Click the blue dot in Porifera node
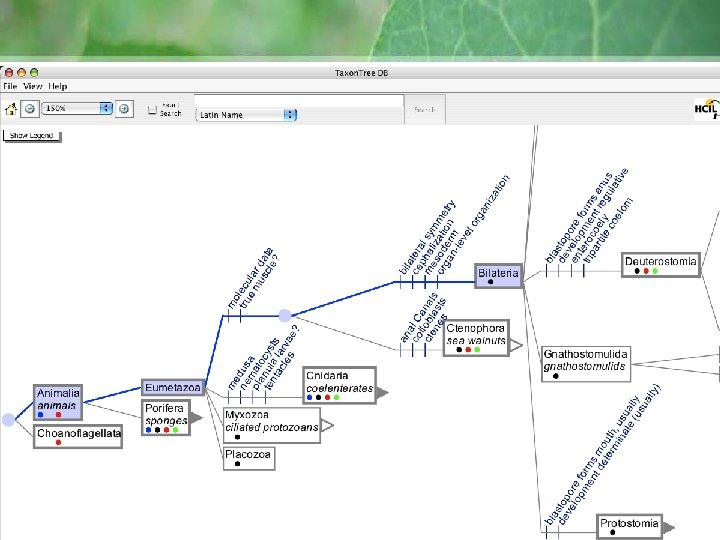 [x=148, y=430]
